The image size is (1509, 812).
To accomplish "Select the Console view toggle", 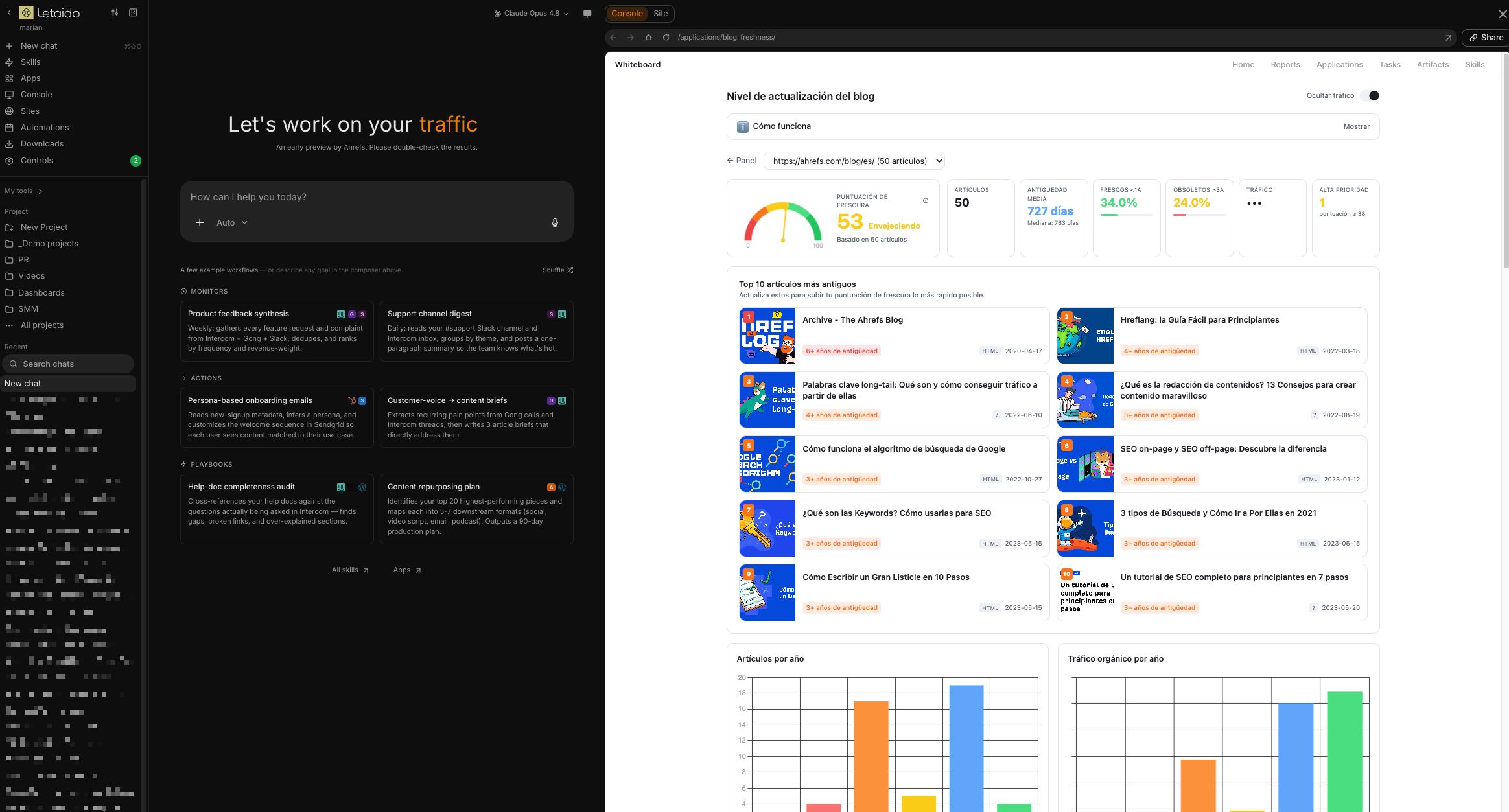I will click(627, 14).
